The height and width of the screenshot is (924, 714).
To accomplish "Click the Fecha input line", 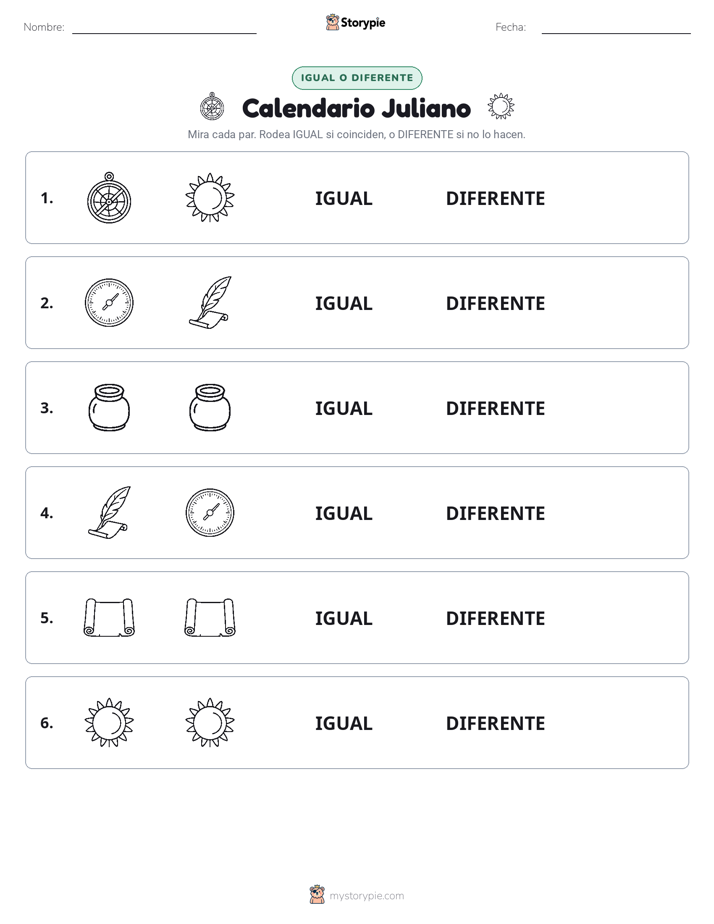I will pos(616,28).
